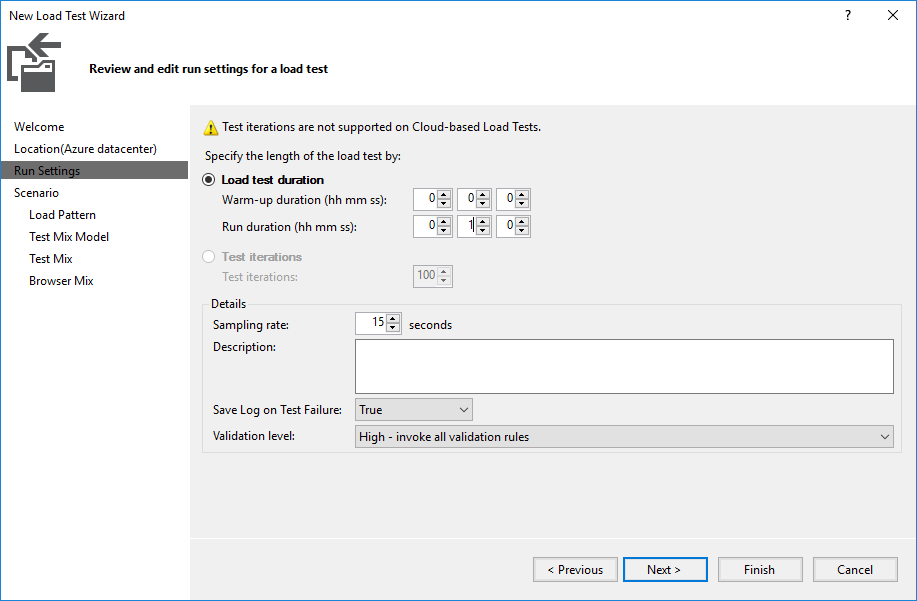The width and height of the screenshot is (917, 601).
Task: Click the Next button
Action: point(665,569)
